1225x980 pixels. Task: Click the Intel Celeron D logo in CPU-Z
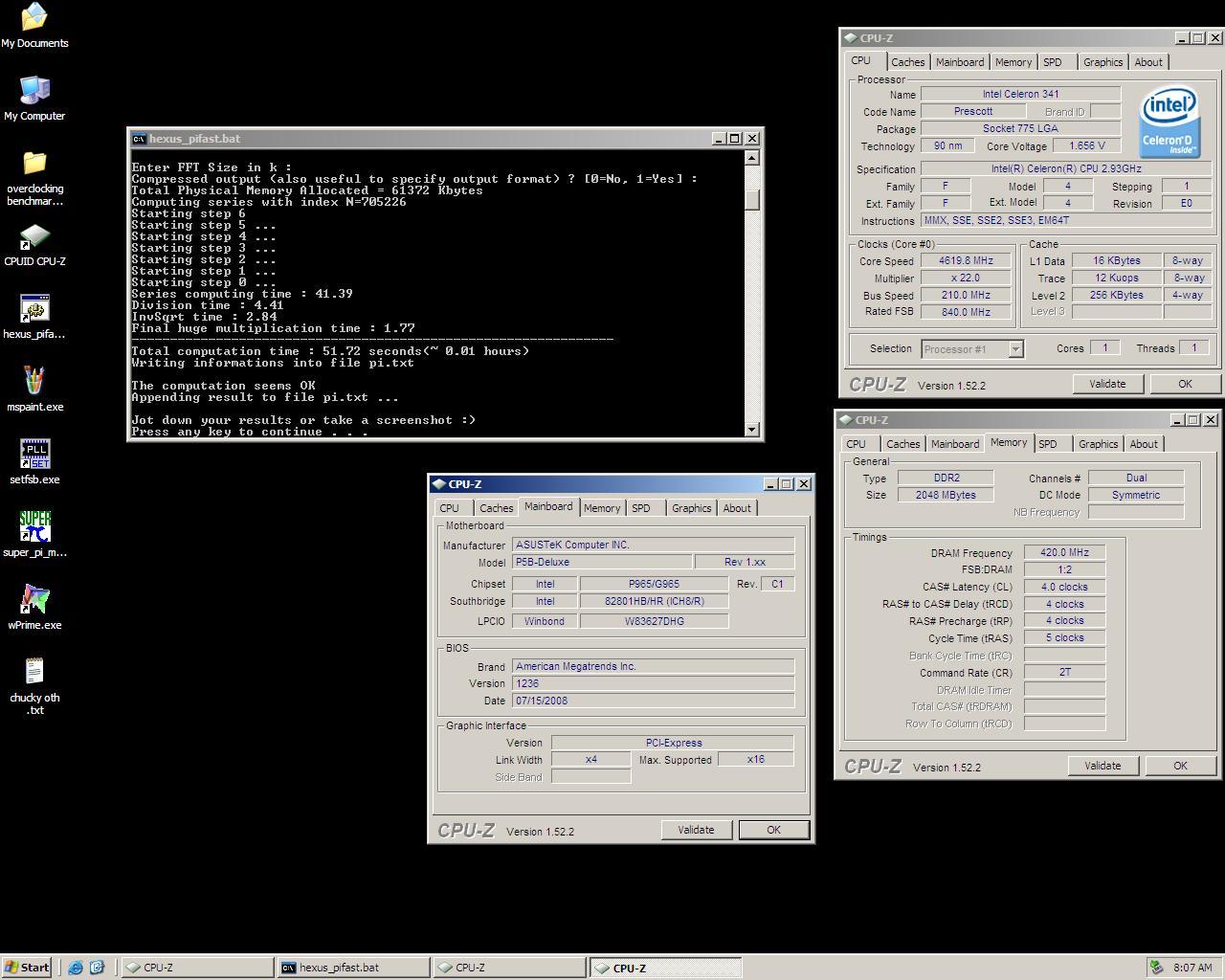[x=1169, y=122]
